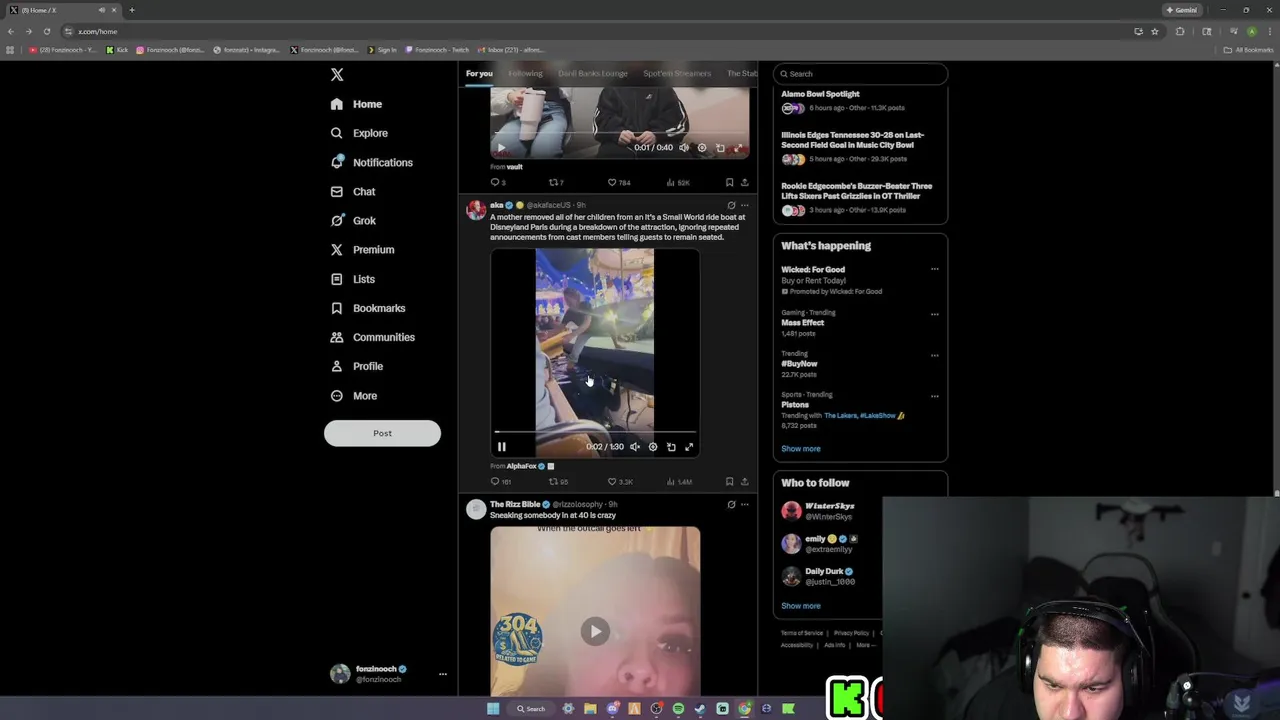Open more options for Mass Effect trend
This screenshot has width=1280, height=720.
tap(935, 314)
